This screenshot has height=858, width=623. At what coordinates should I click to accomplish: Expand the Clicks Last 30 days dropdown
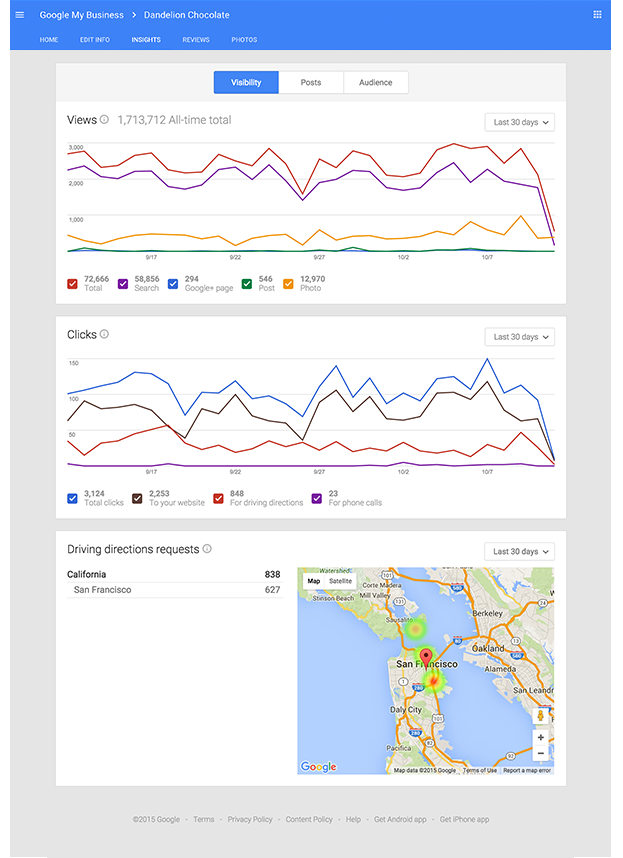pyautogui.click(x=520, y=337)
